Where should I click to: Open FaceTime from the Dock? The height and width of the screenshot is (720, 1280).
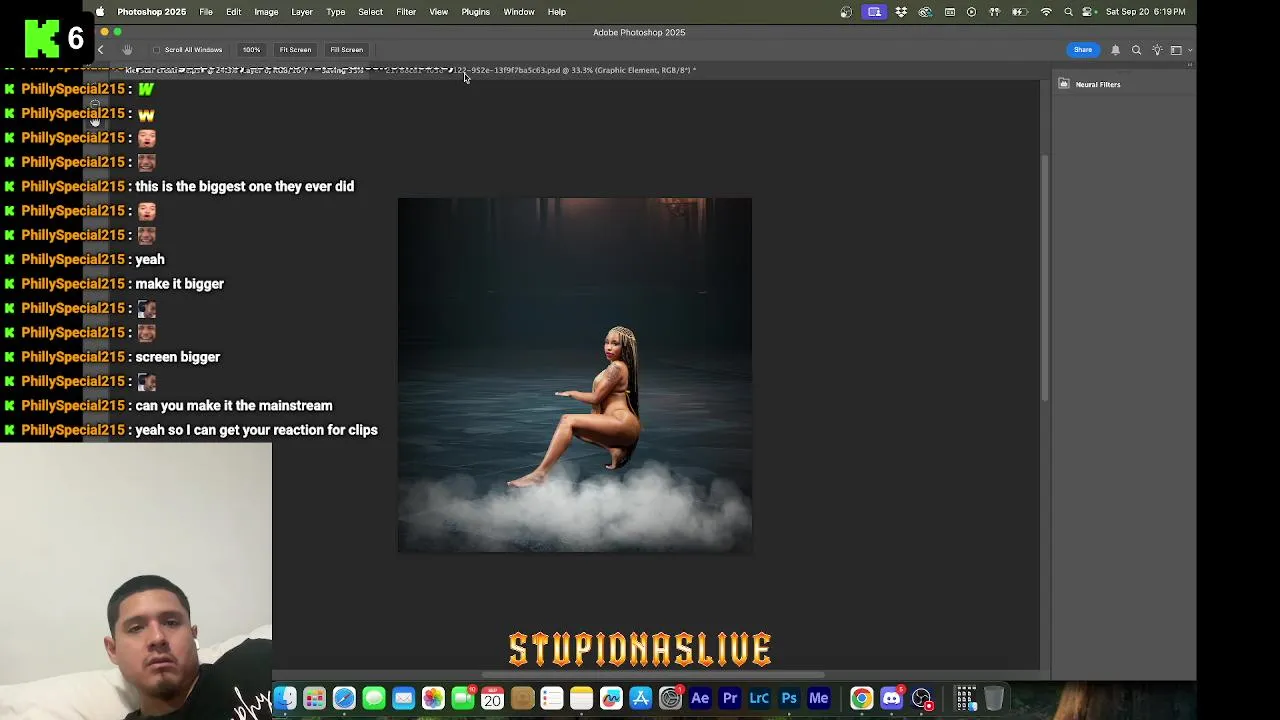[463, 698]
